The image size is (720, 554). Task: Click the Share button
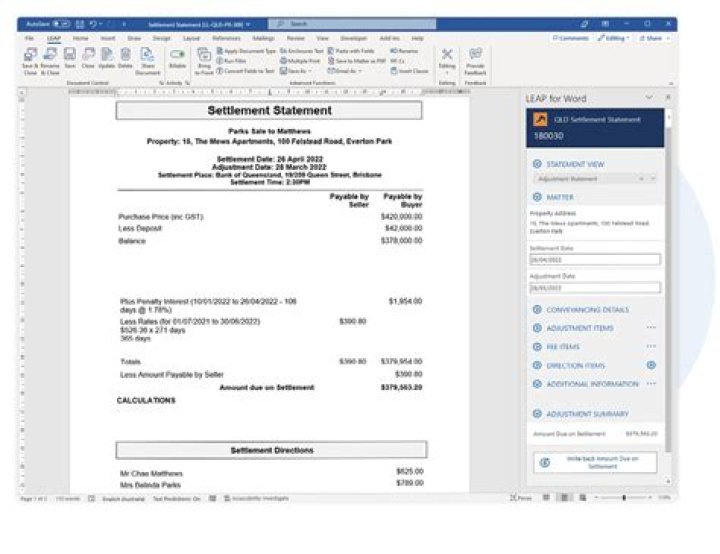(654, 38)
